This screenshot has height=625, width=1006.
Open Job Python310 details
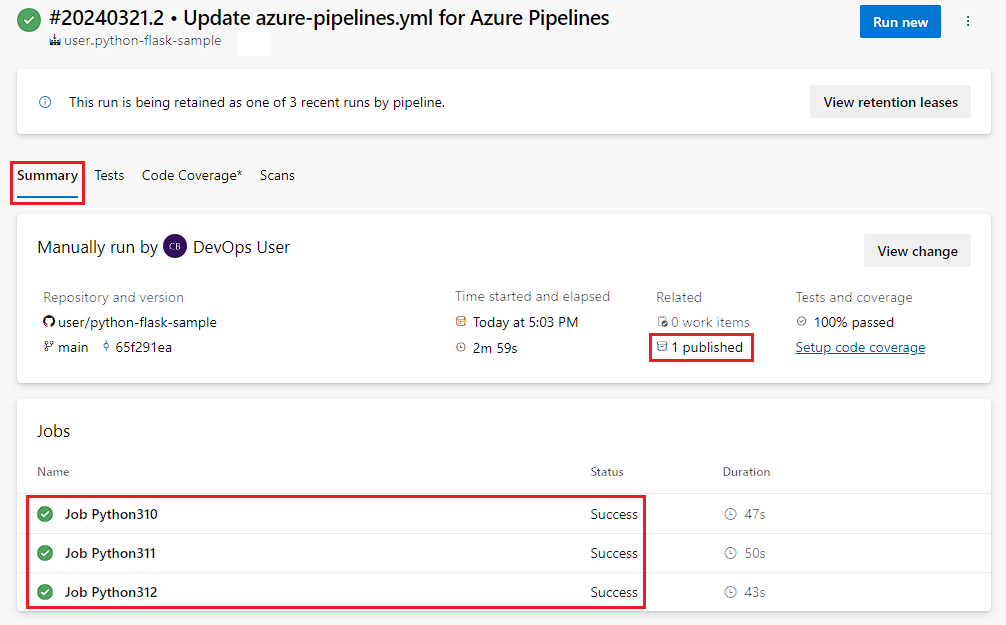[x=111, y=514]
